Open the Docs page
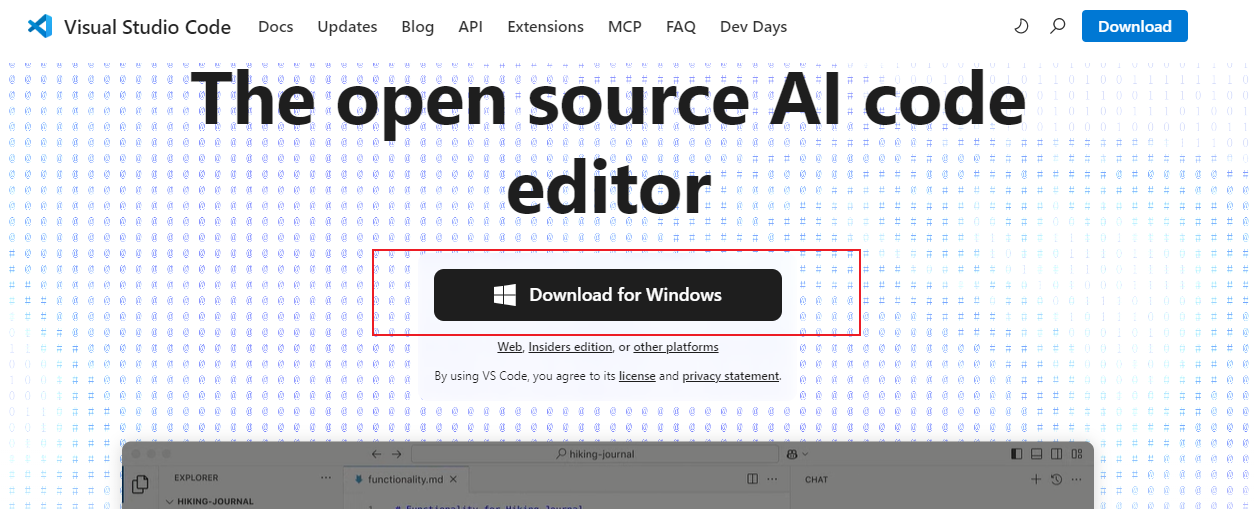The image size is (1254, 509). (x=275, y=27)
